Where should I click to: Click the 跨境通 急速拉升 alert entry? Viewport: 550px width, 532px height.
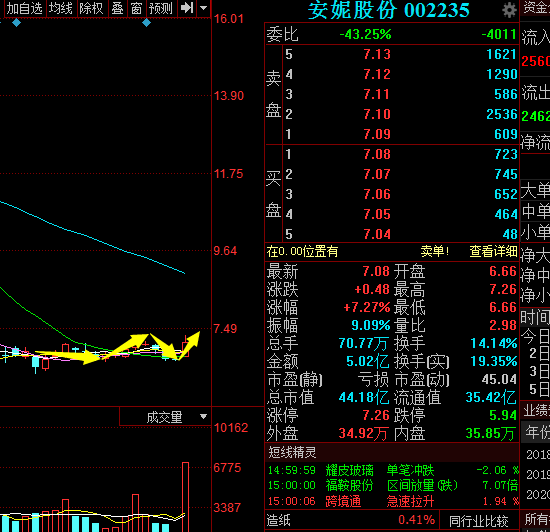[393, 501]
